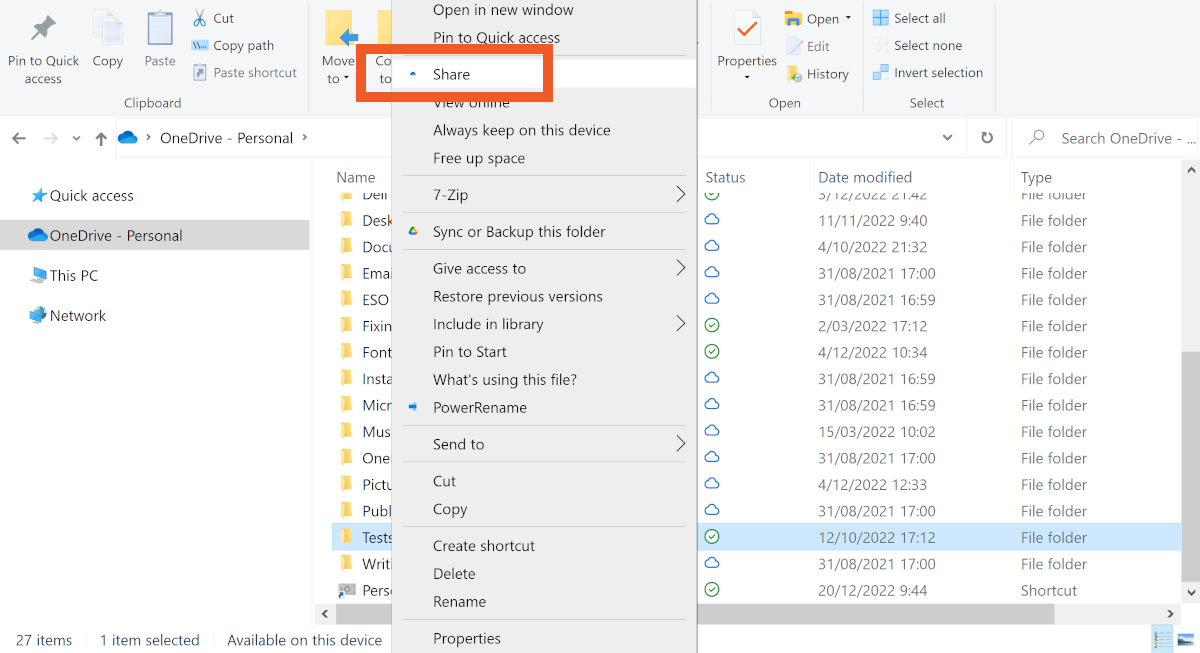
Task: Click the refresh icon beside the address bar
Action: click(987, 138)
